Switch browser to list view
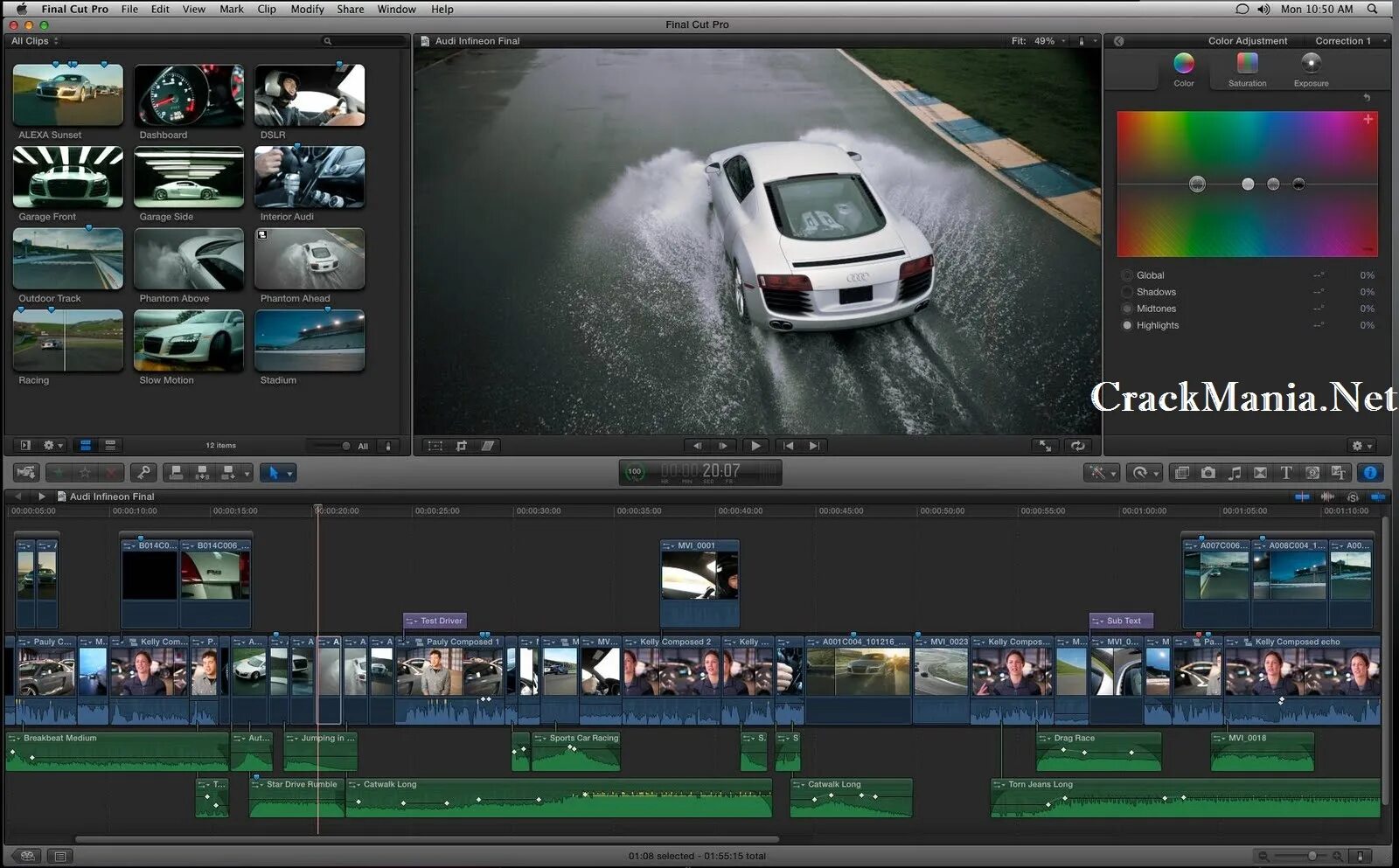Image resolution: width=1399 pixels, height=868 pixels. (x=110, y=446)
